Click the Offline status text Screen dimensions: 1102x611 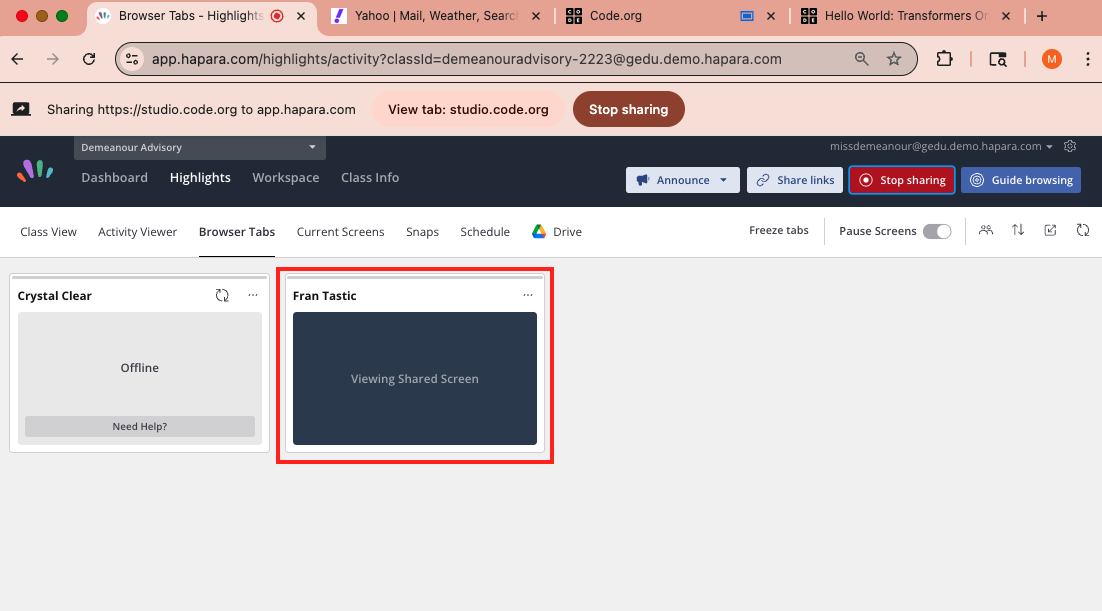click(140, 368)
